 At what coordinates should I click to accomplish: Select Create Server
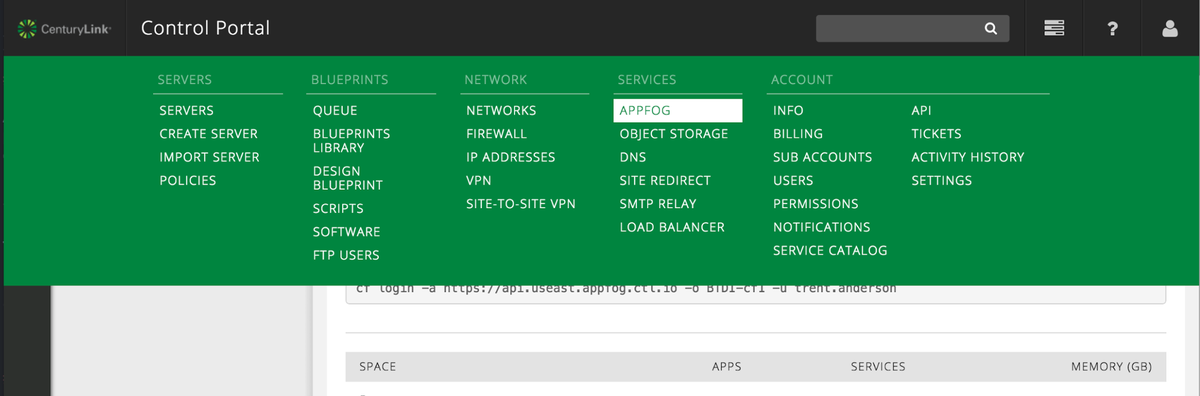tap(208, 134)
